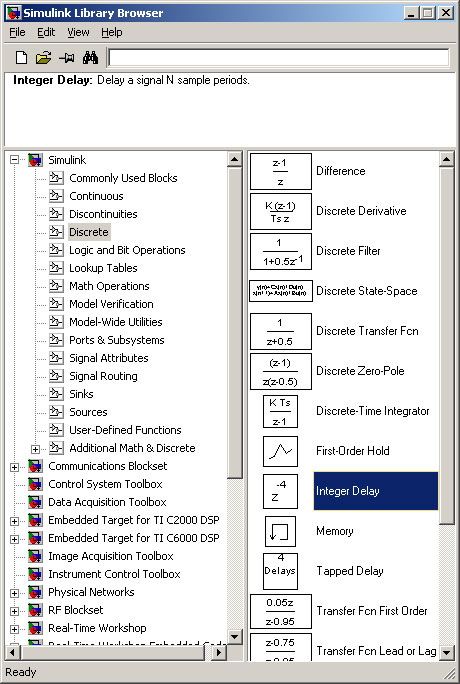Click in the block search text field
460x684 pixels.
point(279,58)
